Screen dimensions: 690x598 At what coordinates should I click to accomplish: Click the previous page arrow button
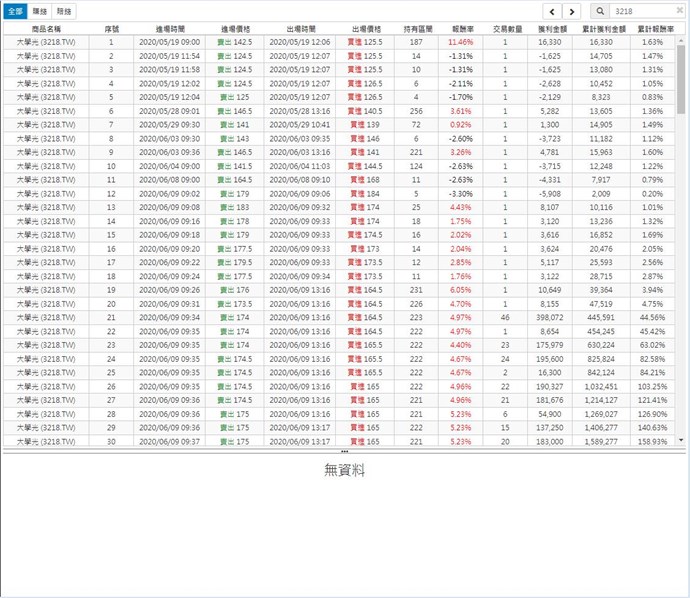point(551,11)
